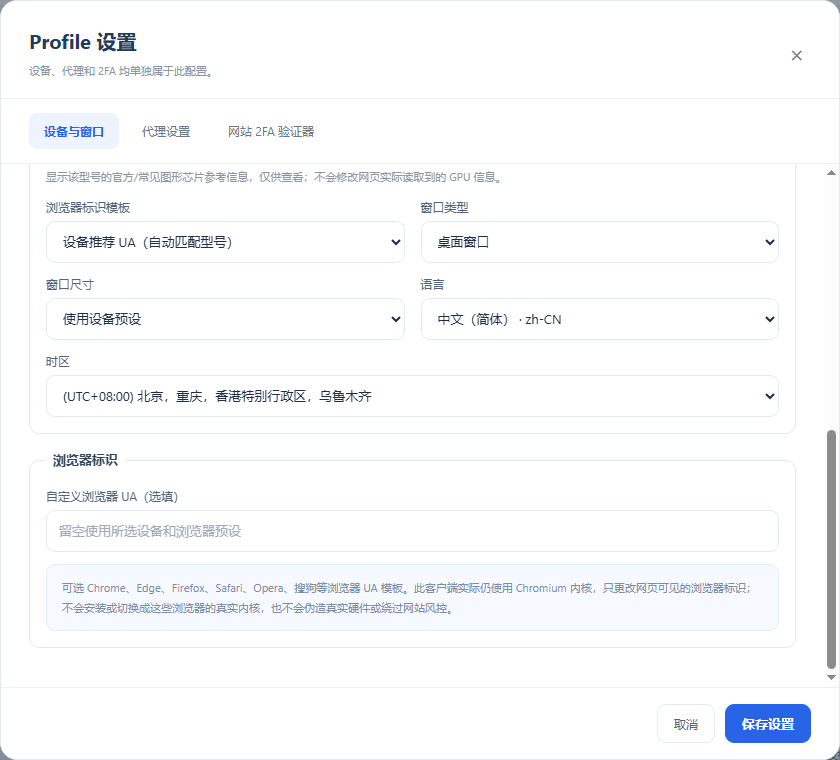The image size is (840, 760).
Task: Click the scrollbar up arrow
Action: click(x=831, y=172)
